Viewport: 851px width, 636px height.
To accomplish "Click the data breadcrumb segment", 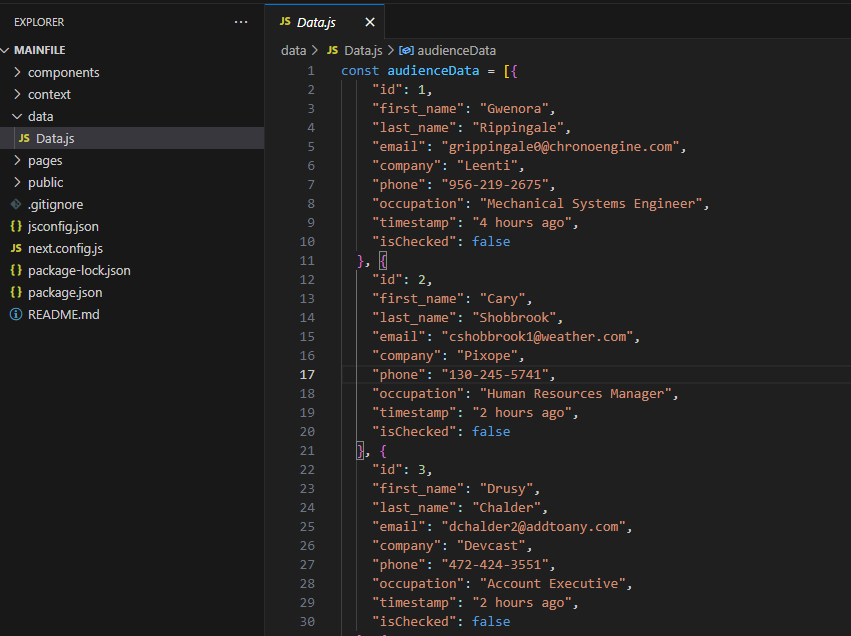I will pyautogui.click(x=293, y=50).
